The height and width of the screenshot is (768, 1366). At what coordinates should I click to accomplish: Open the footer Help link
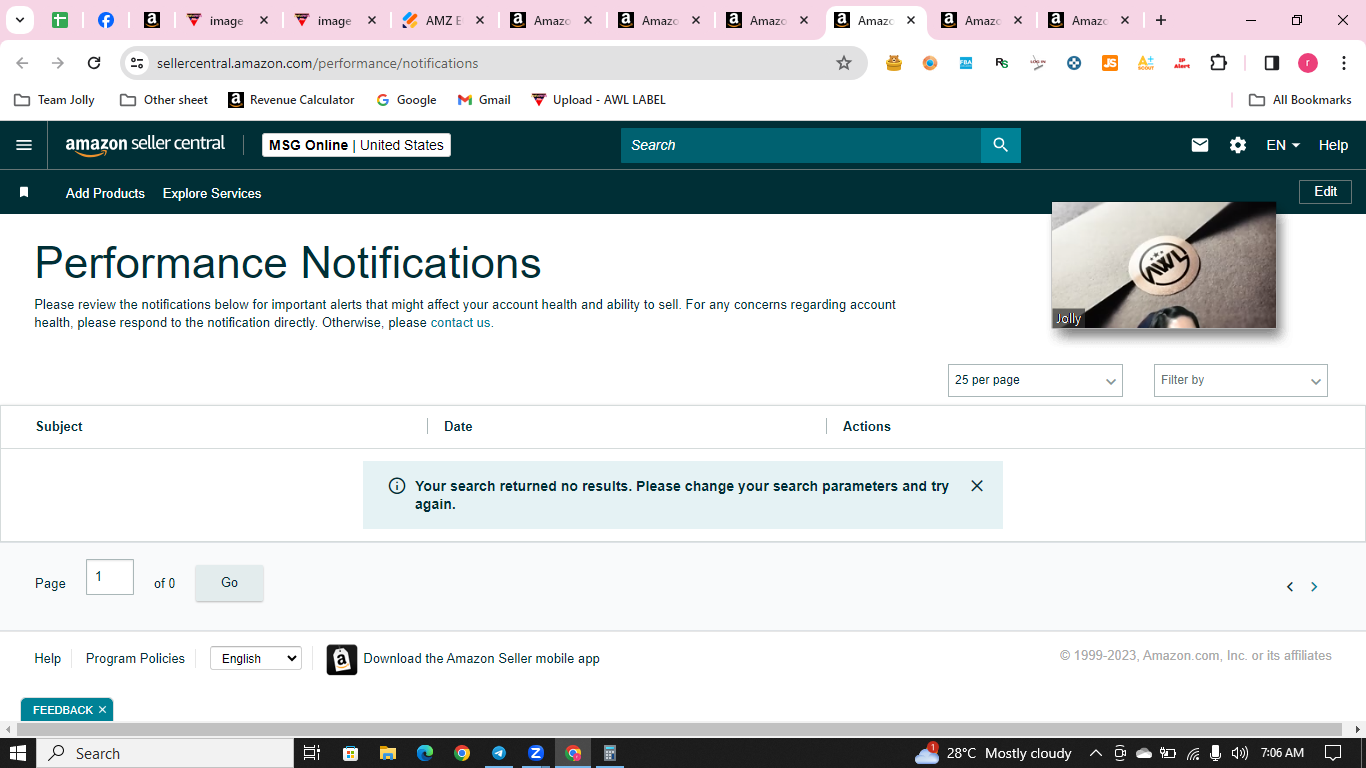47,658
